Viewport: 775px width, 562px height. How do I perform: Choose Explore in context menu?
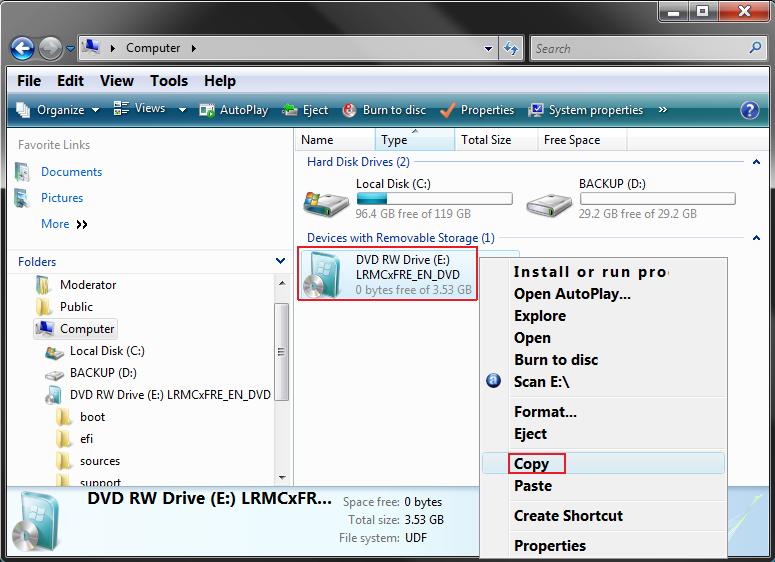603,316
